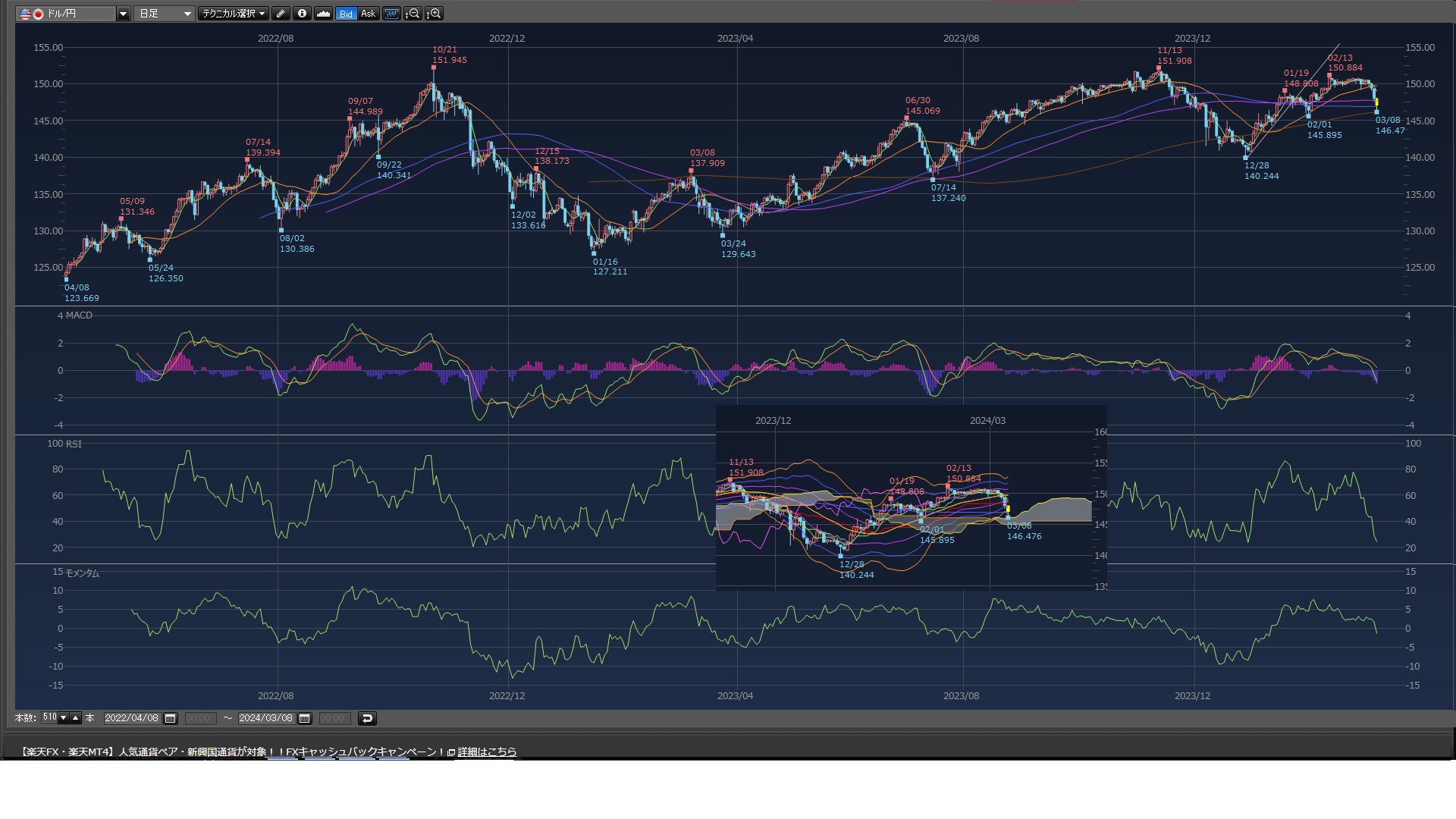Click the return arrow reset button
The width and height of the screenshot is (1456, 819).
(x=367, y=718)
